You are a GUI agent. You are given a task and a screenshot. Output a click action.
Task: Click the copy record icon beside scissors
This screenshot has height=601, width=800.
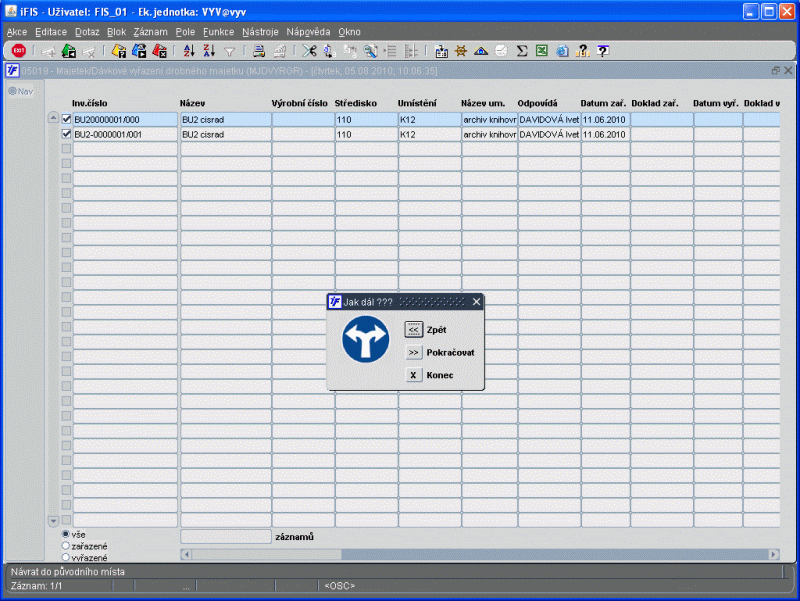click(330, 51)
